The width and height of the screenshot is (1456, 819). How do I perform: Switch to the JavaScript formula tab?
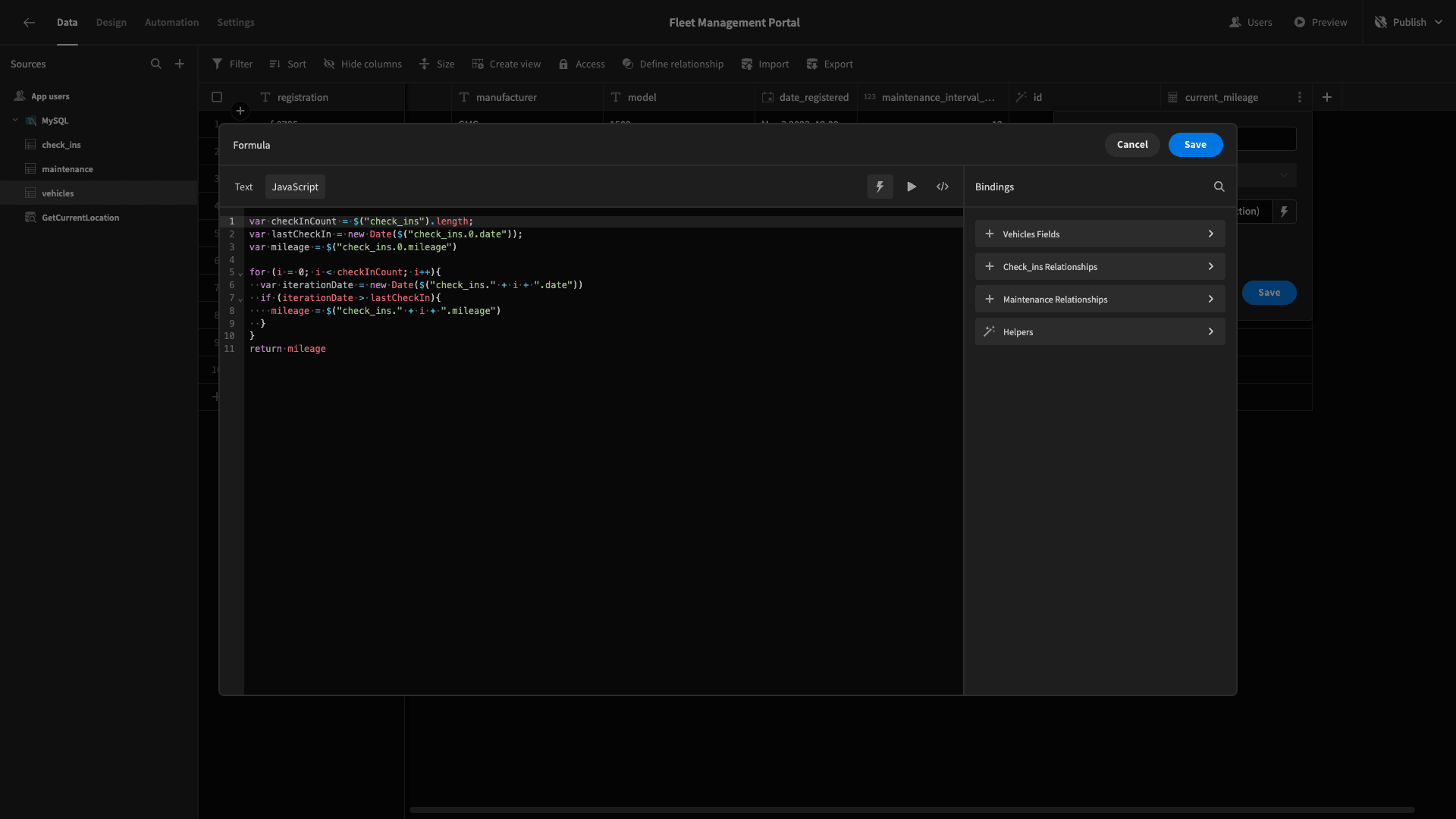click(294, 187)
